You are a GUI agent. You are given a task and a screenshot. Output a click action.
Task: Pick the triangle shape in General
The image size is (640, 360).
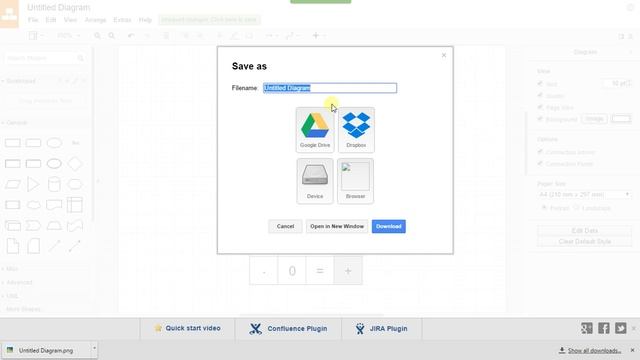click(x=33, y=184)
